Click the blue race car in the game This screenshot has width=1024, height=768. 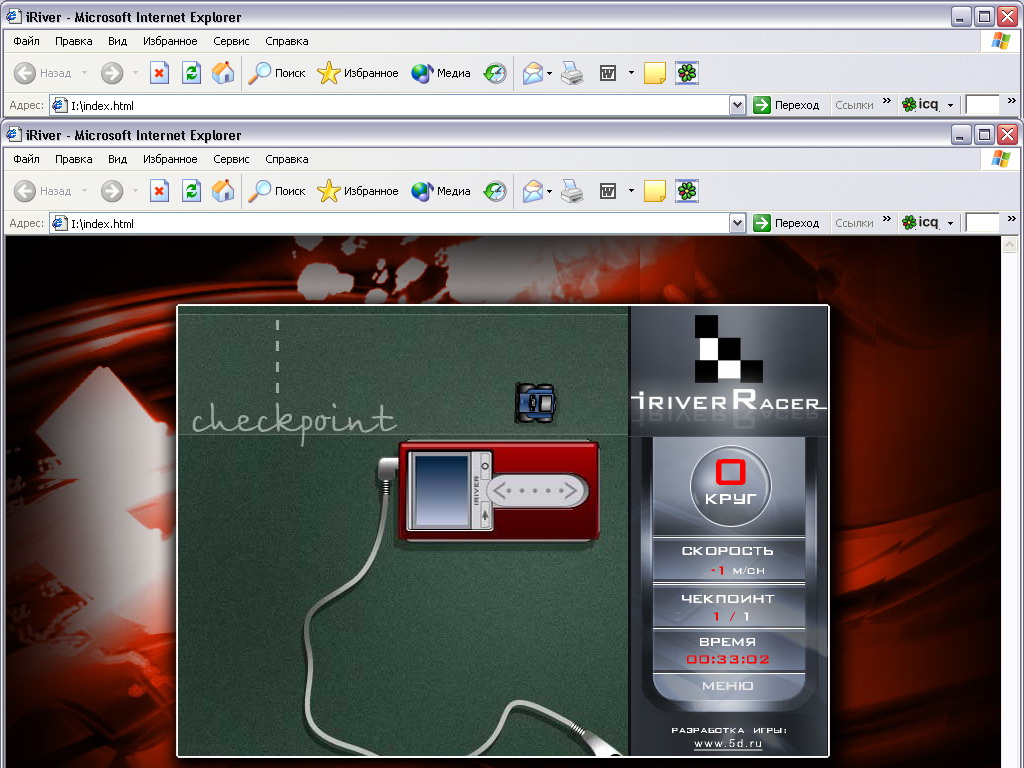coord(535,402)
